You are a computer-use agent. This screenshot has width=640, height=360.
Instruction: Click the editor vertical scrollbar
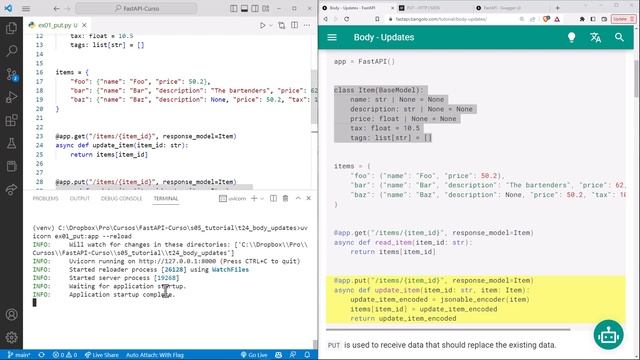click(314, 96)
